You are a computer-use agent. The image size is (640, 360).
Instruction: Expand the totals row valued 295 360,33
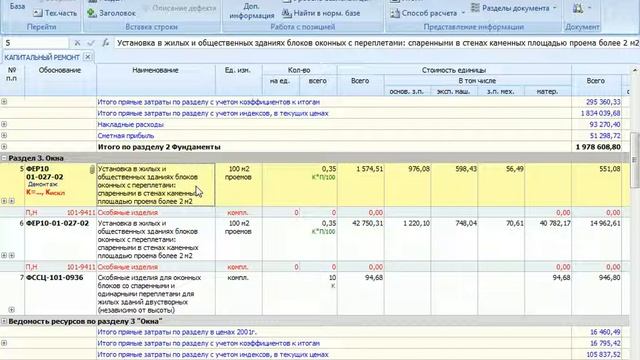(4, 102)
